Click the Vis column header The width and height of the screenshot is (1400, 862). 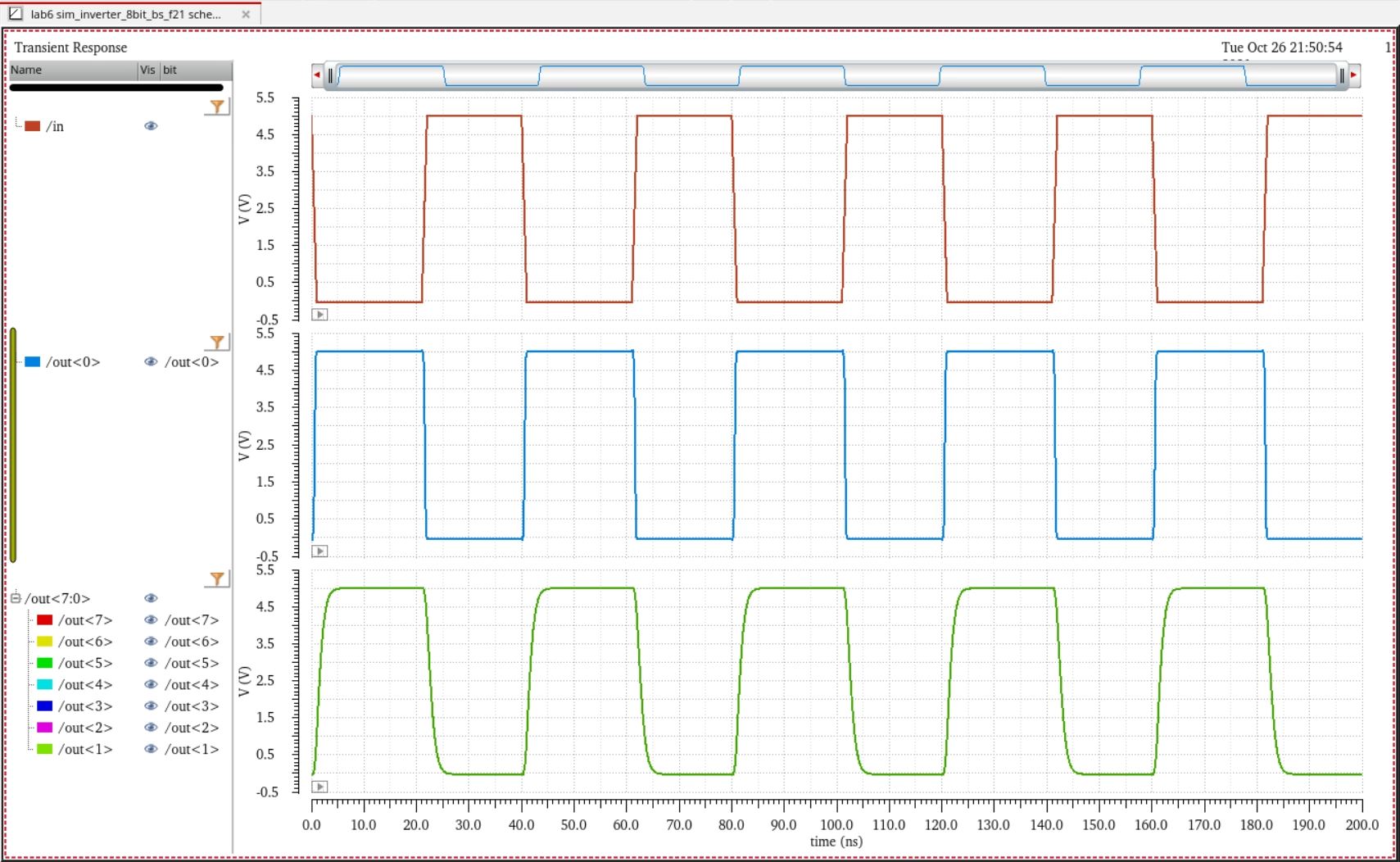coord(147,70)
